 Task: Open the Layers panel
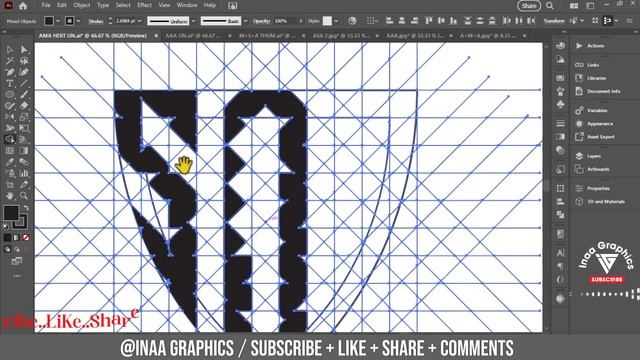click(x=593, y=156)
